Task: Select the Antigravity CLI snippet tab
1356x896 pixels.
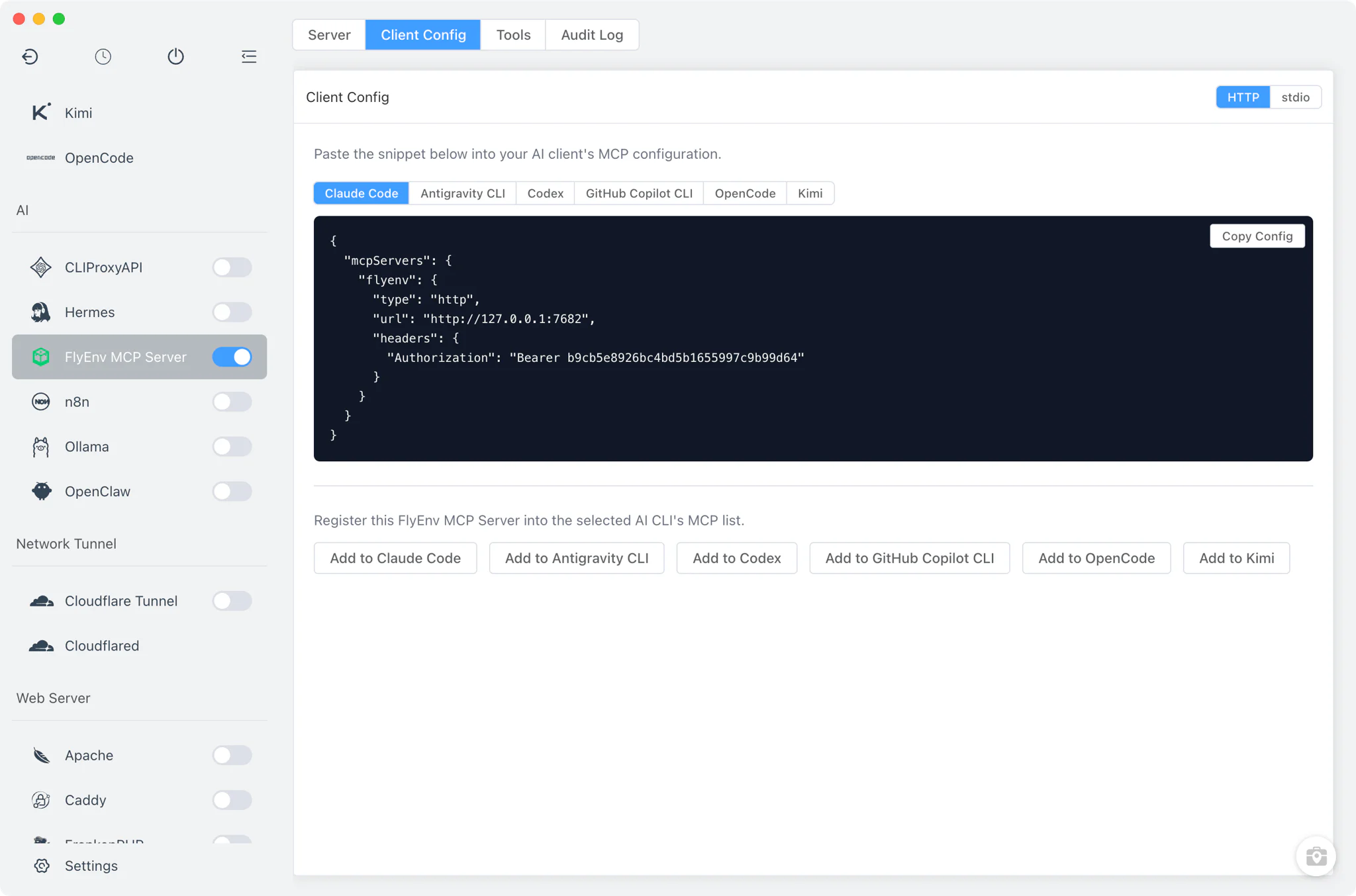Action: coord(463,193)
